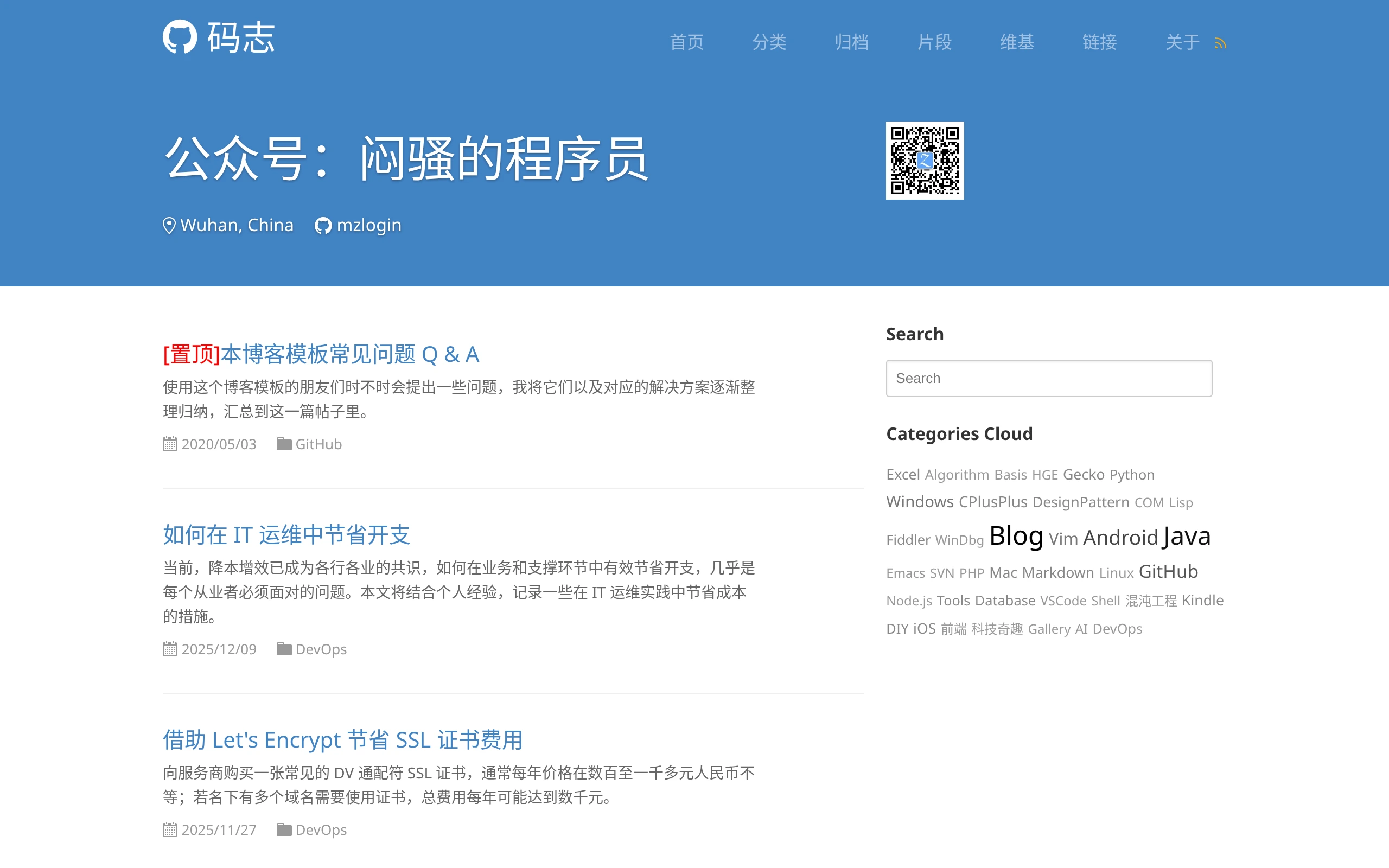
Task: Select the DevOps tag in Categories Cloud
Action: (x=1117, y=629)
